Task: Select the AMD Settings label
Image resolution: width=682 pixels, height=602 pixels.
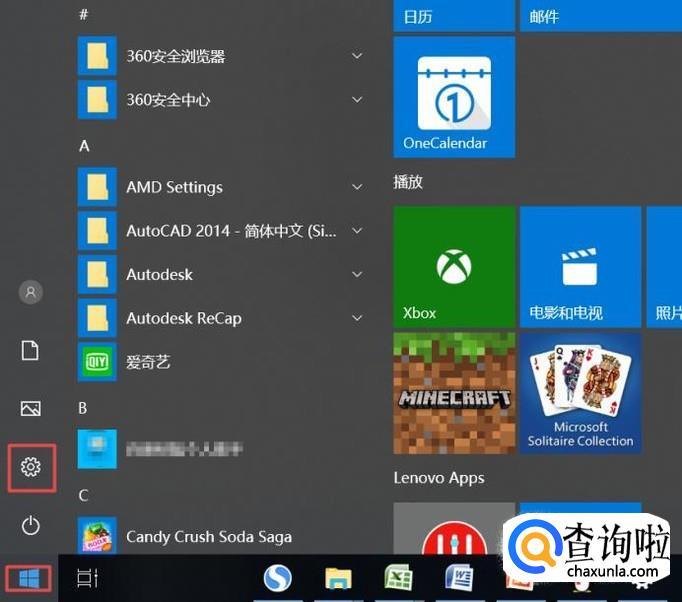Action: 174,187
